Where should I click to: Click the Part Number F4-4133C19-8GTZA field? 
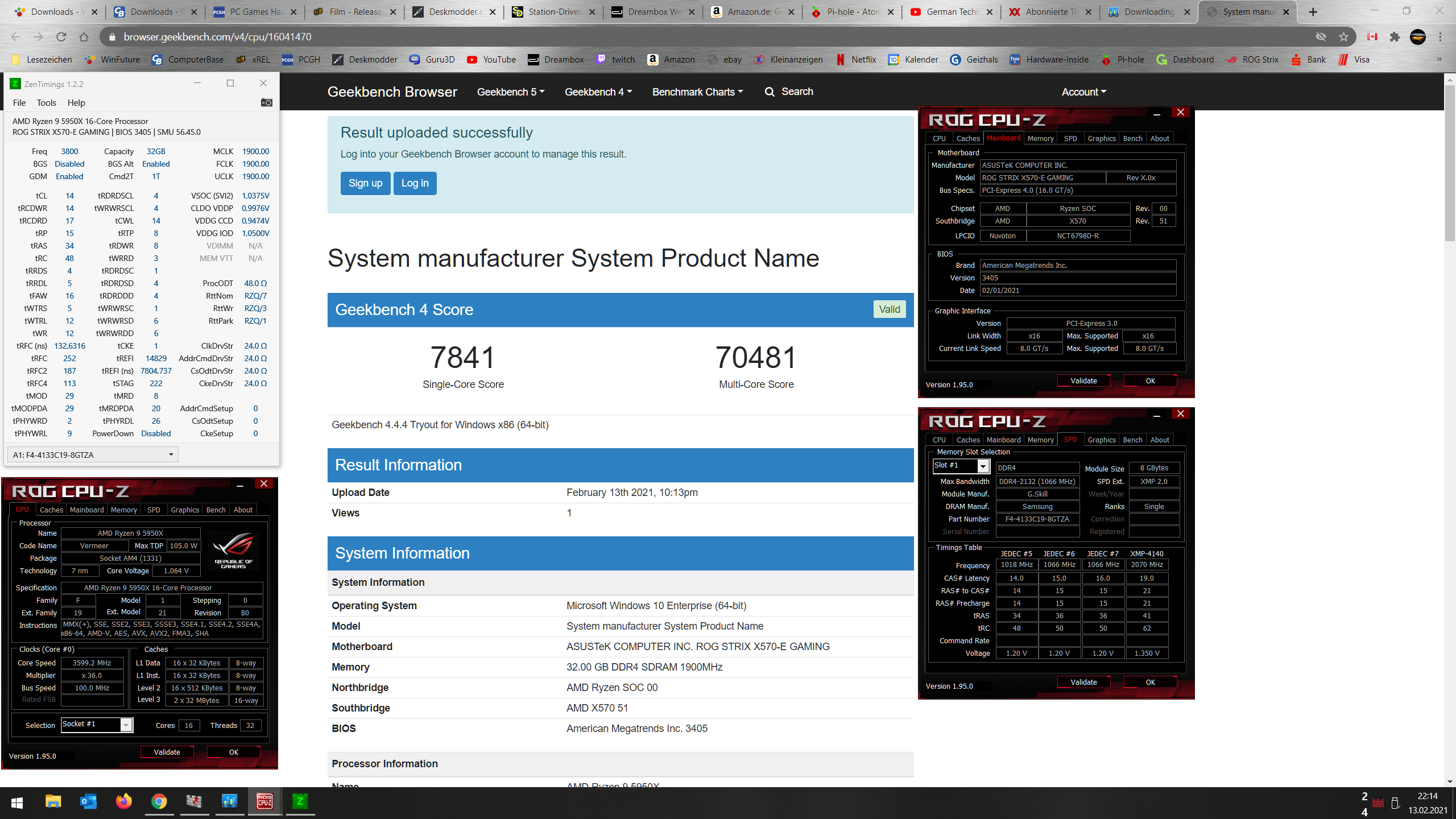[x=1037, y=519]
